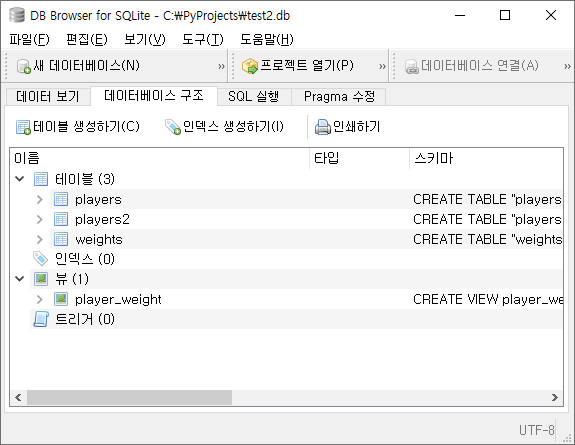Select the players table row

306,199
